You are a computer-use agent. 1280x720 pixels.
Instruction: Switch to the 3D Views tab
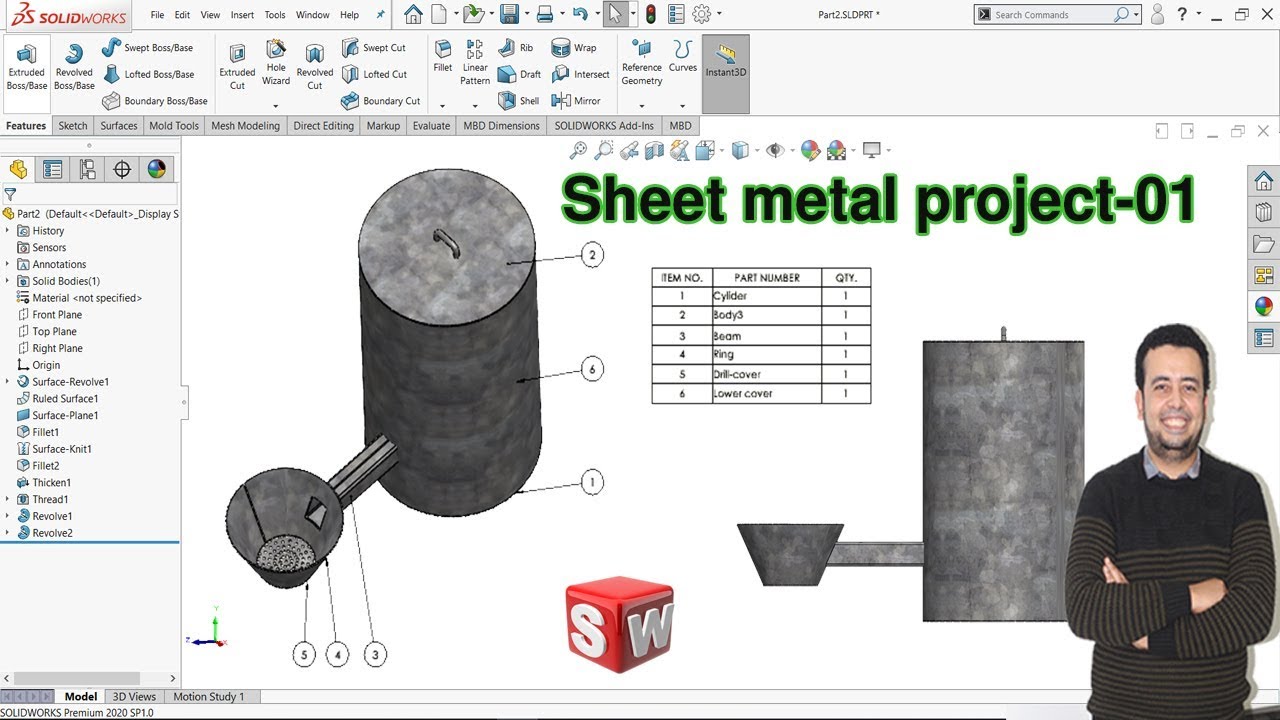click(x=134, y=697)
